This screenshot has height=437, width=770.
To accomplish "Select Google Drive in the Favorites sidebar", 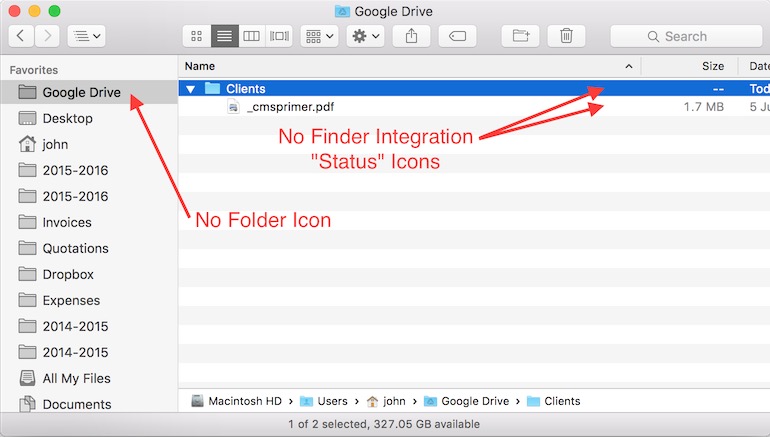I will [x=89, y=92].
